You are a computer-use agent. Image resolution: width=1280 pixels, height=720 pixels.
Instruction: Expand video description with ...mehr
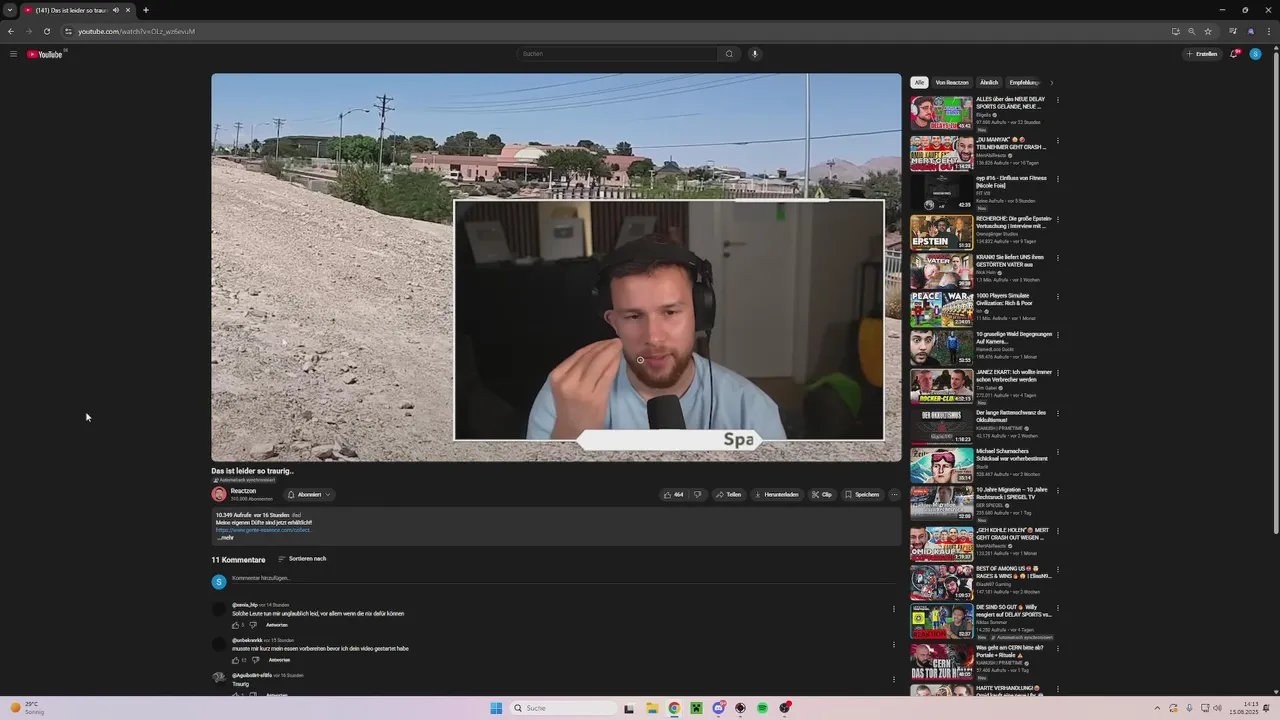click(x=226, y=538)
